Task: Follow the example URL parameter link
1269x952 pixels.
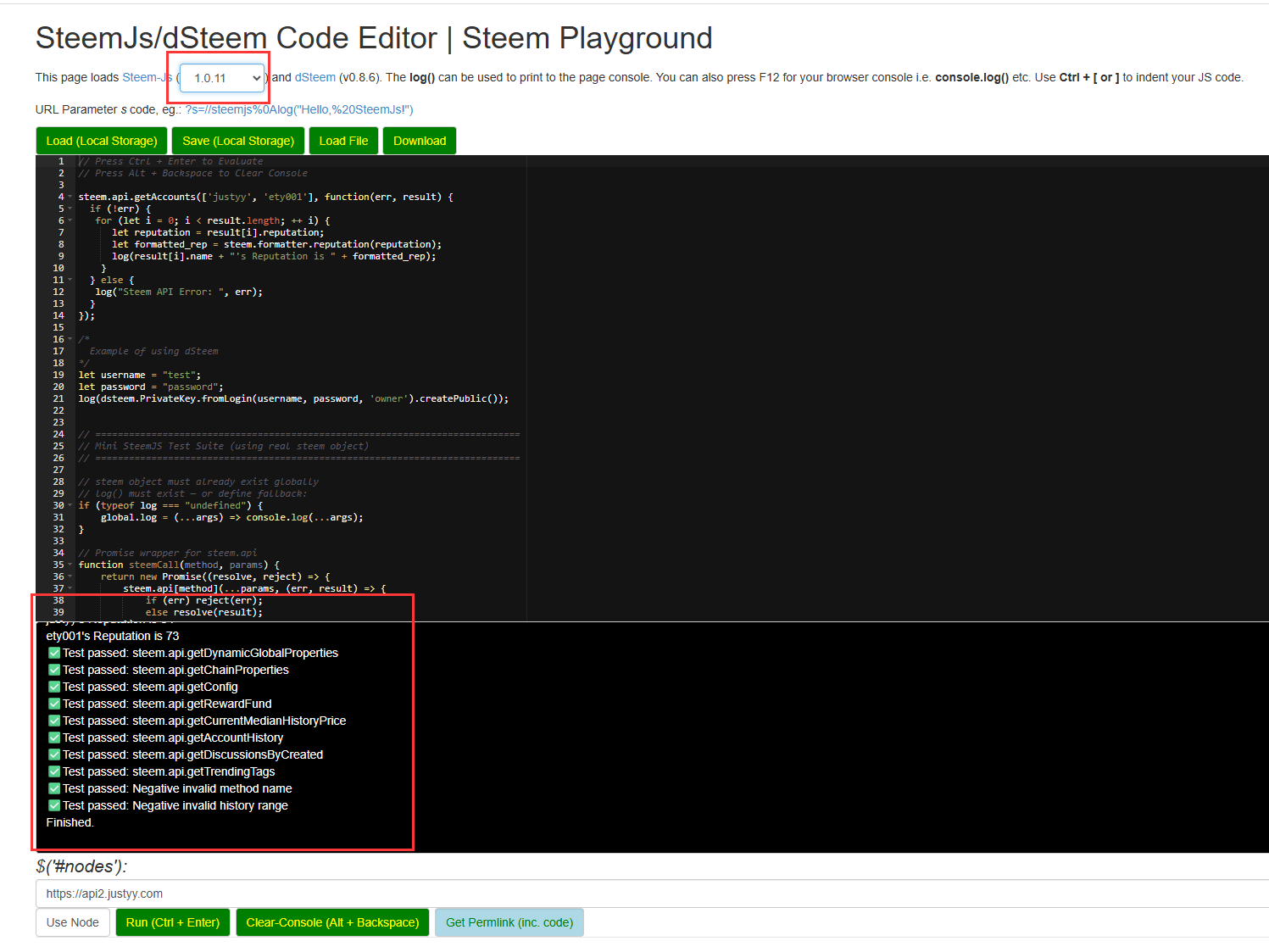Action: [x=299, y=109]
